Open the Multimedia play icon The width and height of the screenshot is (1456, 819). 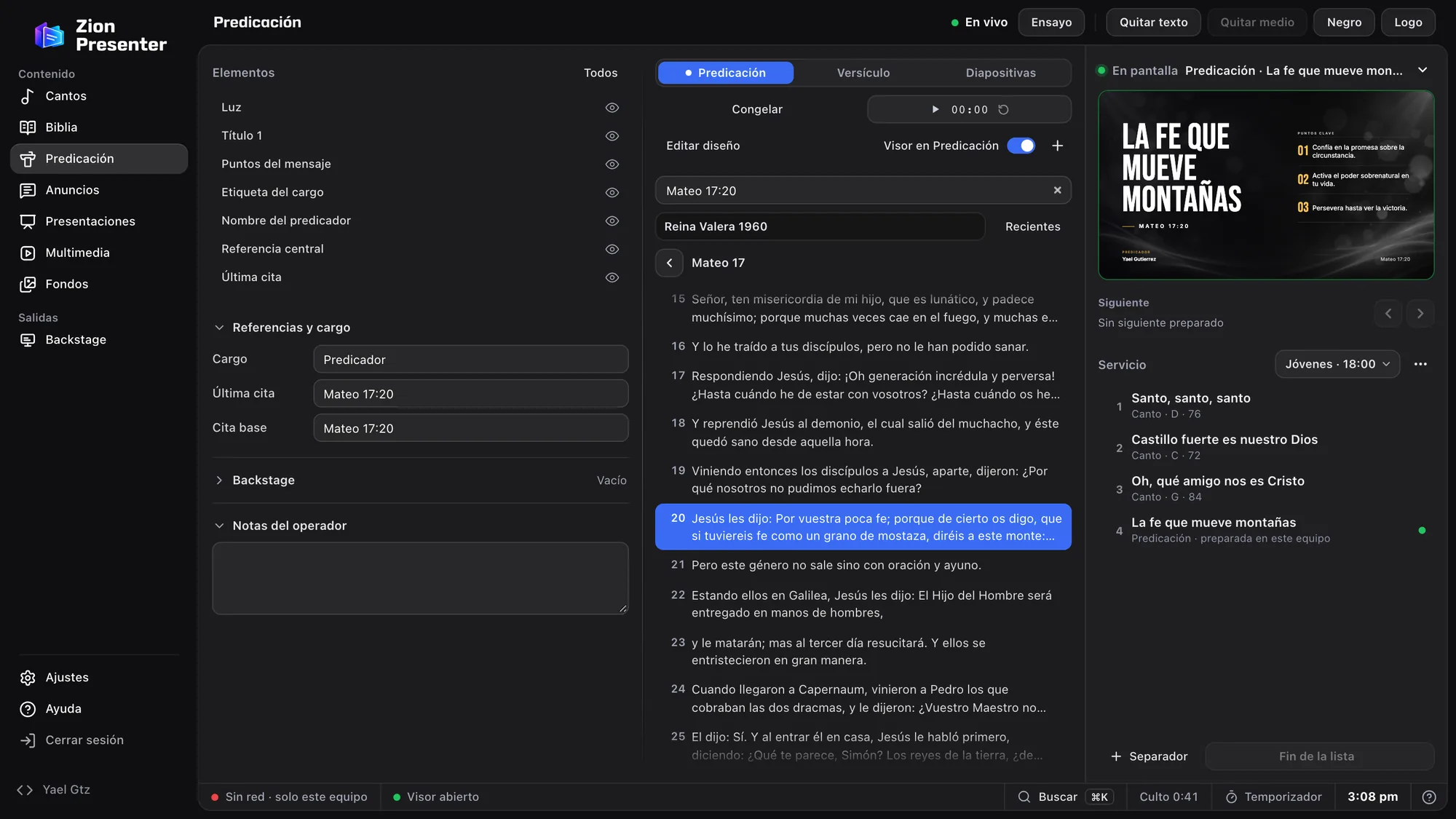tap(28, 253)
